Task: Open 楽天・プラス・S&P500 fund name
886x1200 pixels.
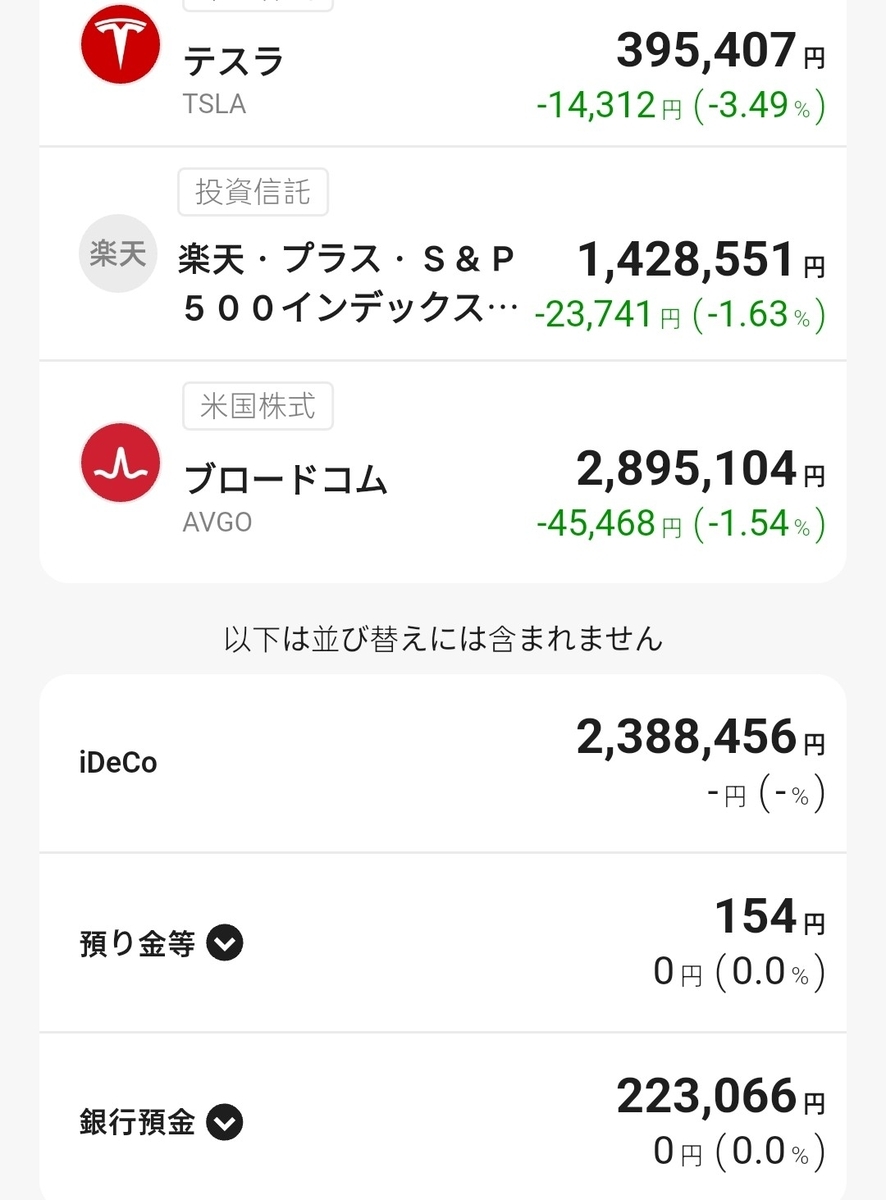Action: pyautogui.click(x=348, y=284)
